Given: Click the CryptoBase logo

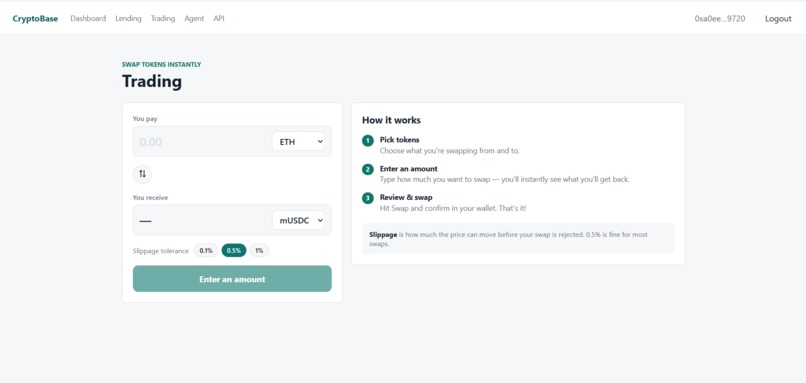Looking at the screenshot, I should [x=35, y=19].
